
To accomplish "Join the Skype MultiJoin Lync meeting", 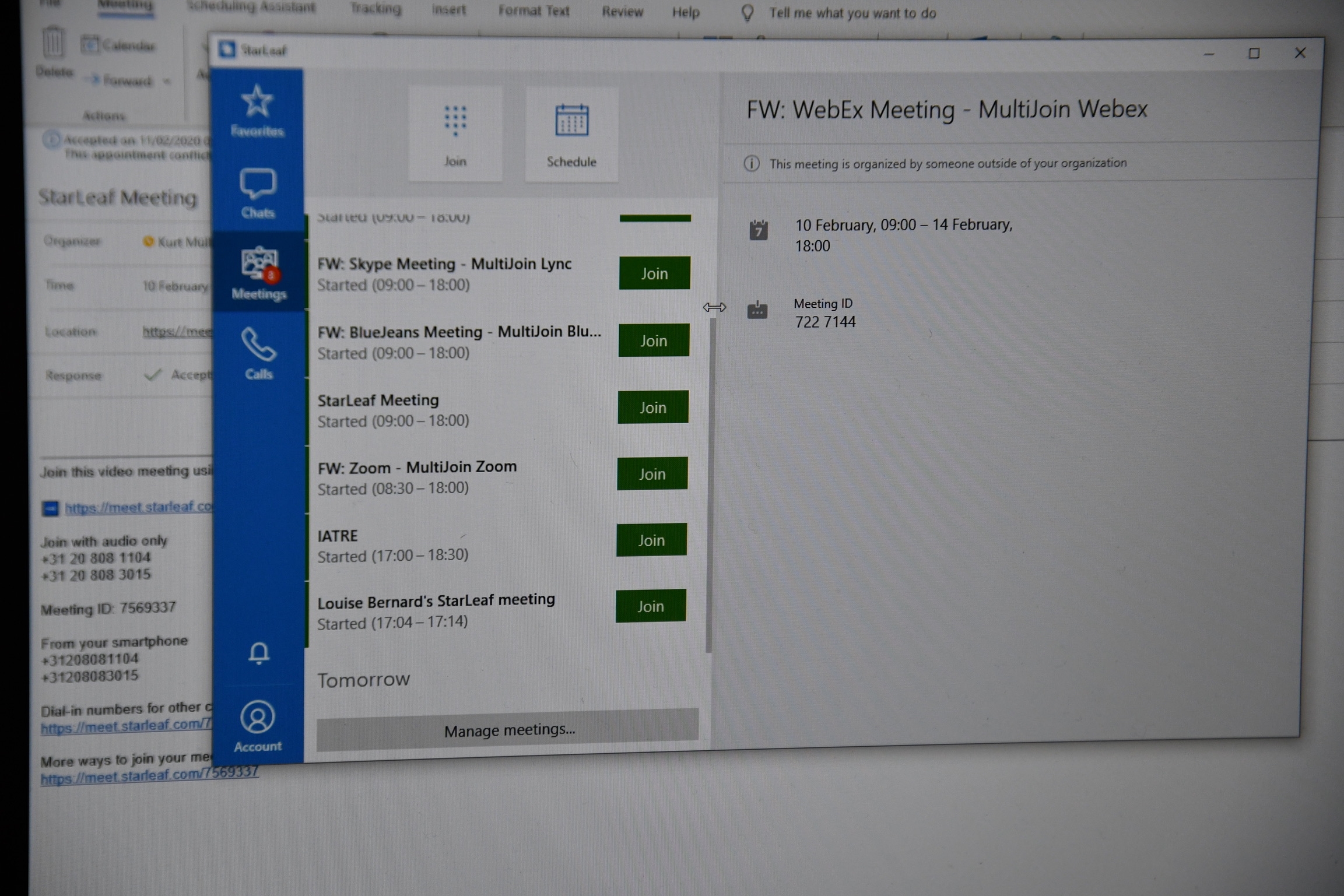I will click(654, 273).
